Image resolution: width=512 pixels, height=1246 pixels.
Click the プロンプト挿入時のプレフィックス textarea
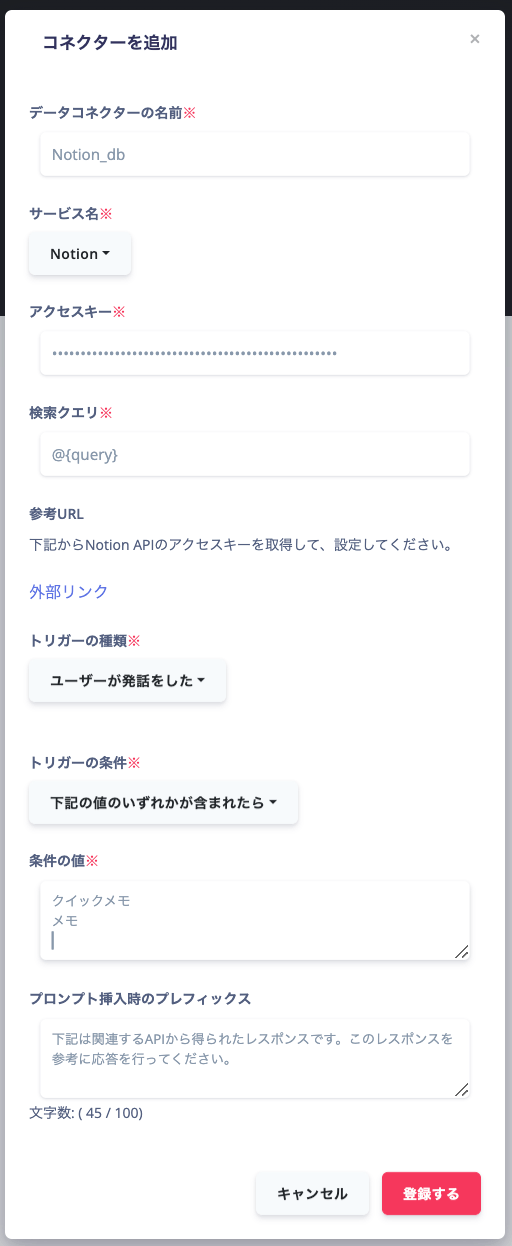coord(255,1059)
